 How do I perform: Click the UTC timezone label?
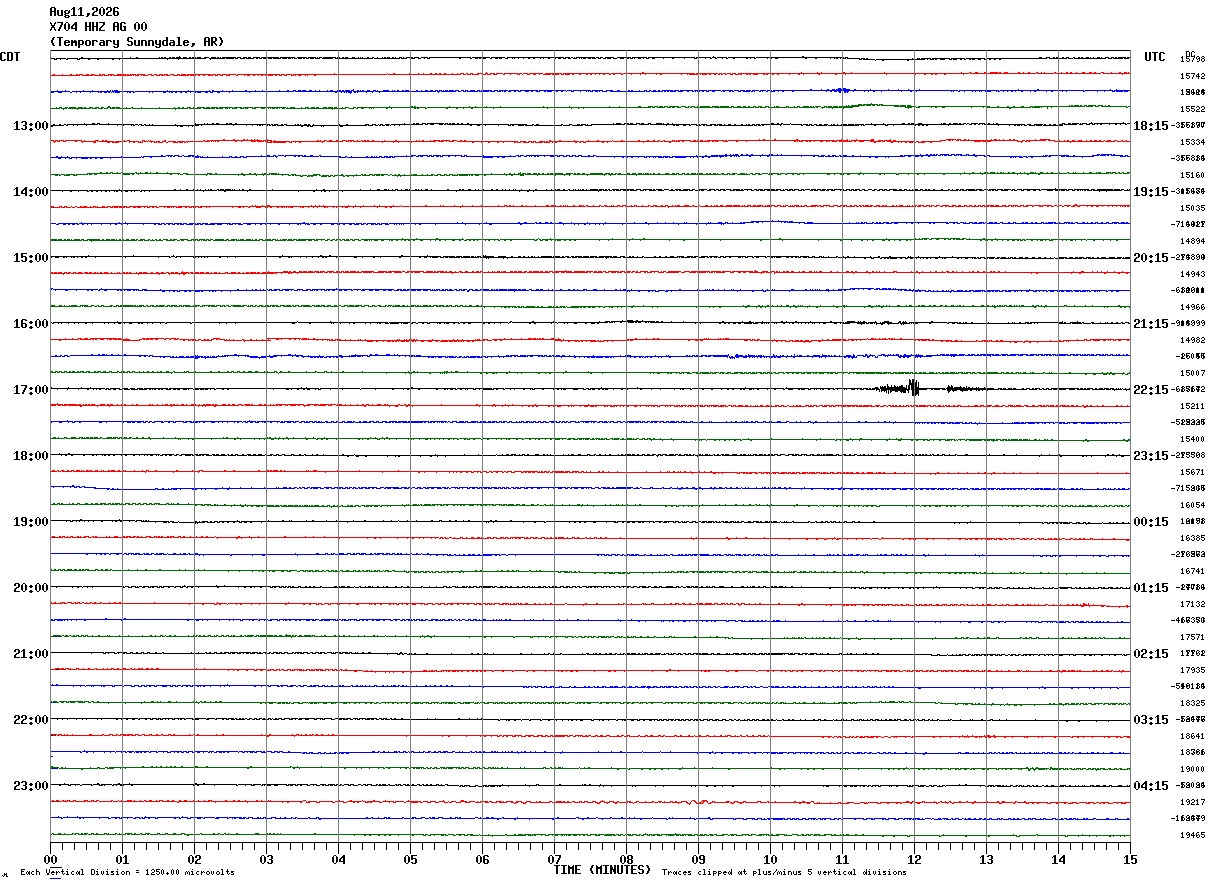click(x=1155, y=57)
